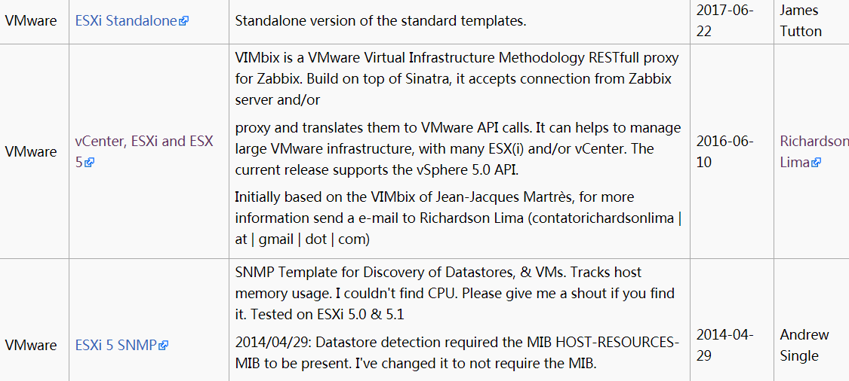Click the SNMP Template for Discovery paragraph
The image size is (849, 381).
click(455, 293)
